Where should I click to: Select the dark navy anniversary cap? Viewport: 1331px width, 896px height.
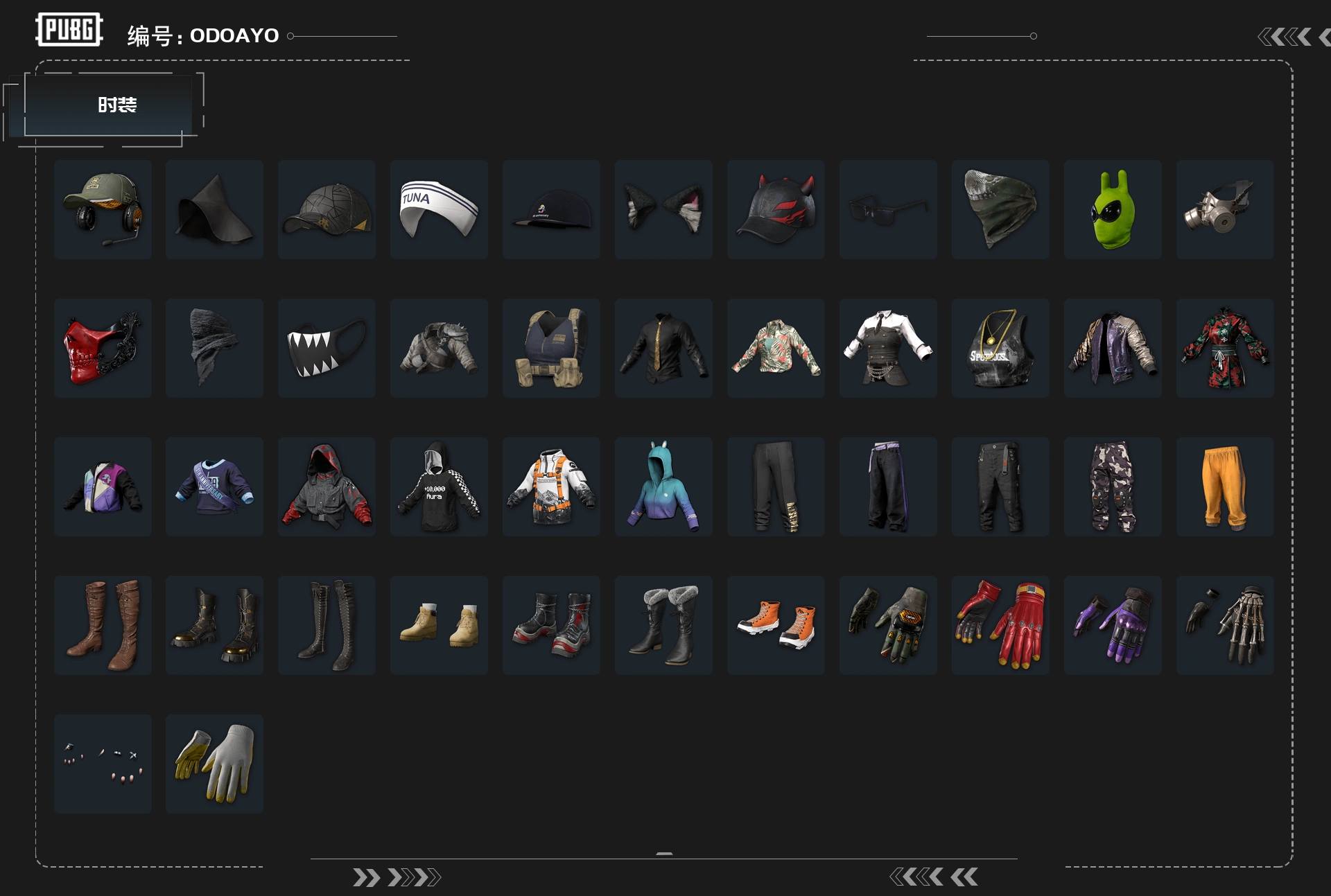(552, 209)
